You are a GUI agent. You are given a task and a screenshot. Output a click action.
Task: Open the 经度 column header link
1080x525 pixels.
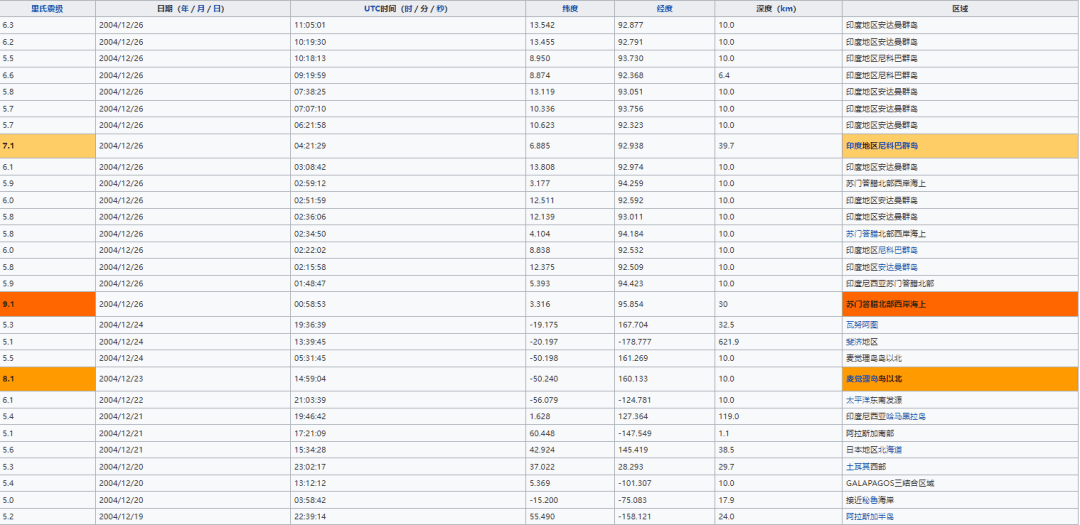tap(664, 8)
